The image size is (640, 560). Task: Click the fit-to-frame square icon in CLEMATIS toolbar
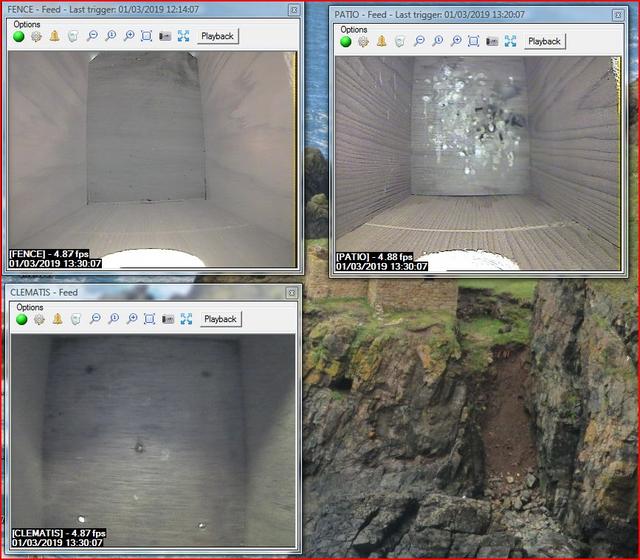coord(149,319)
